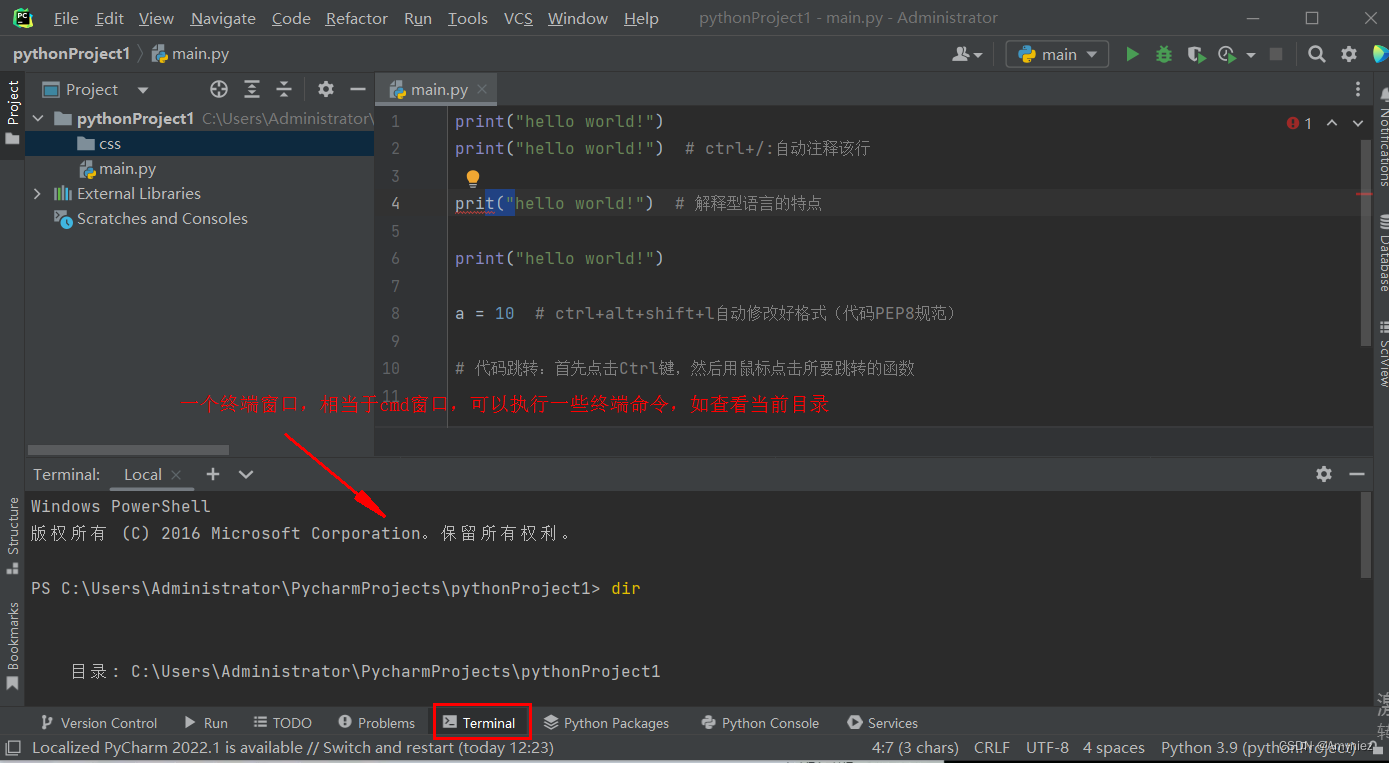Open the Problems tool window

377,722
